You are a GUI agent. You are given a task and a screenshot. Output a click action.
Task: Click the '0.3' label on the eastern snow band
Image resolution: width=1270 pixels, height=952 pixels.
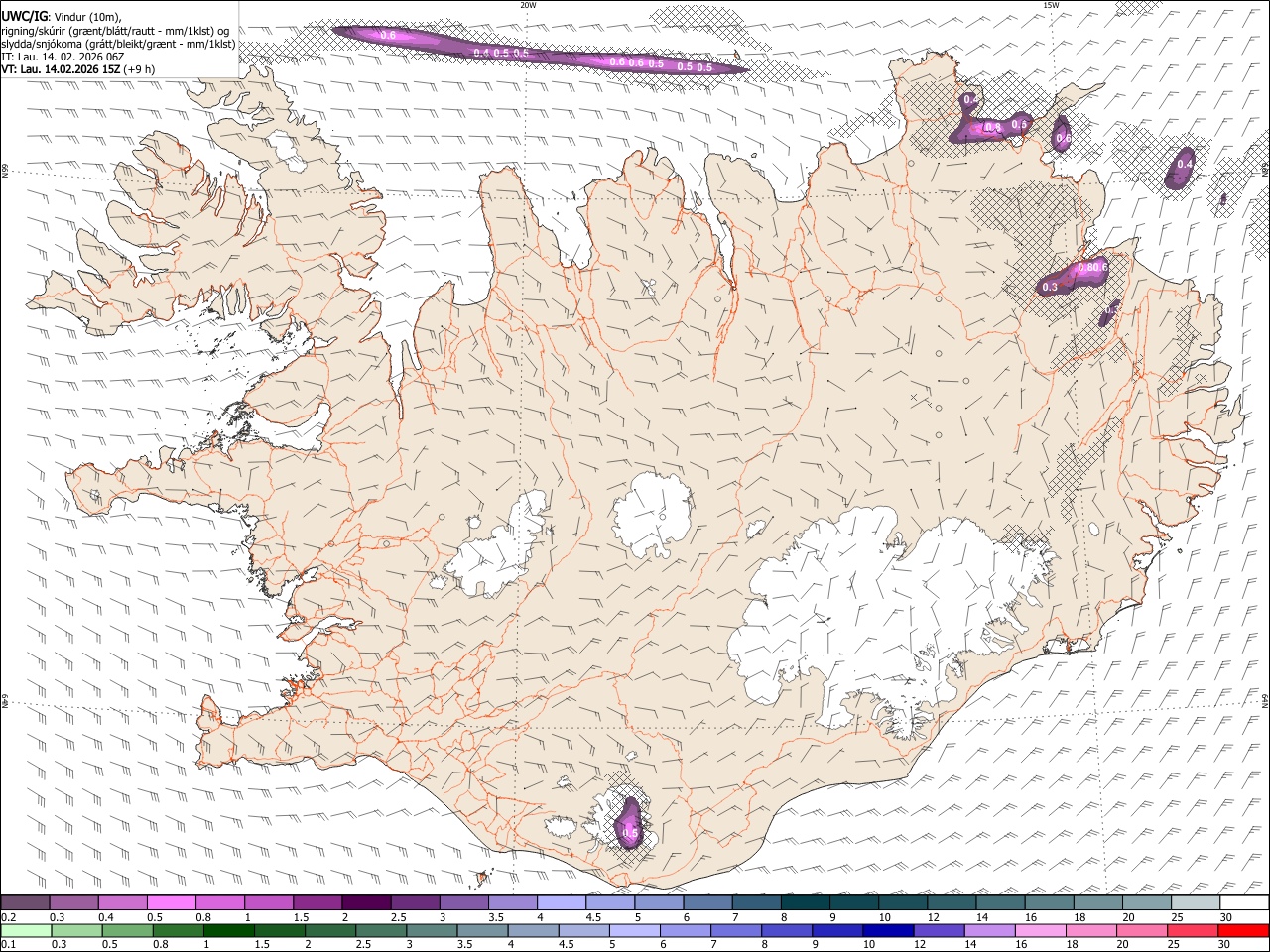click(x=1051, y=287)
